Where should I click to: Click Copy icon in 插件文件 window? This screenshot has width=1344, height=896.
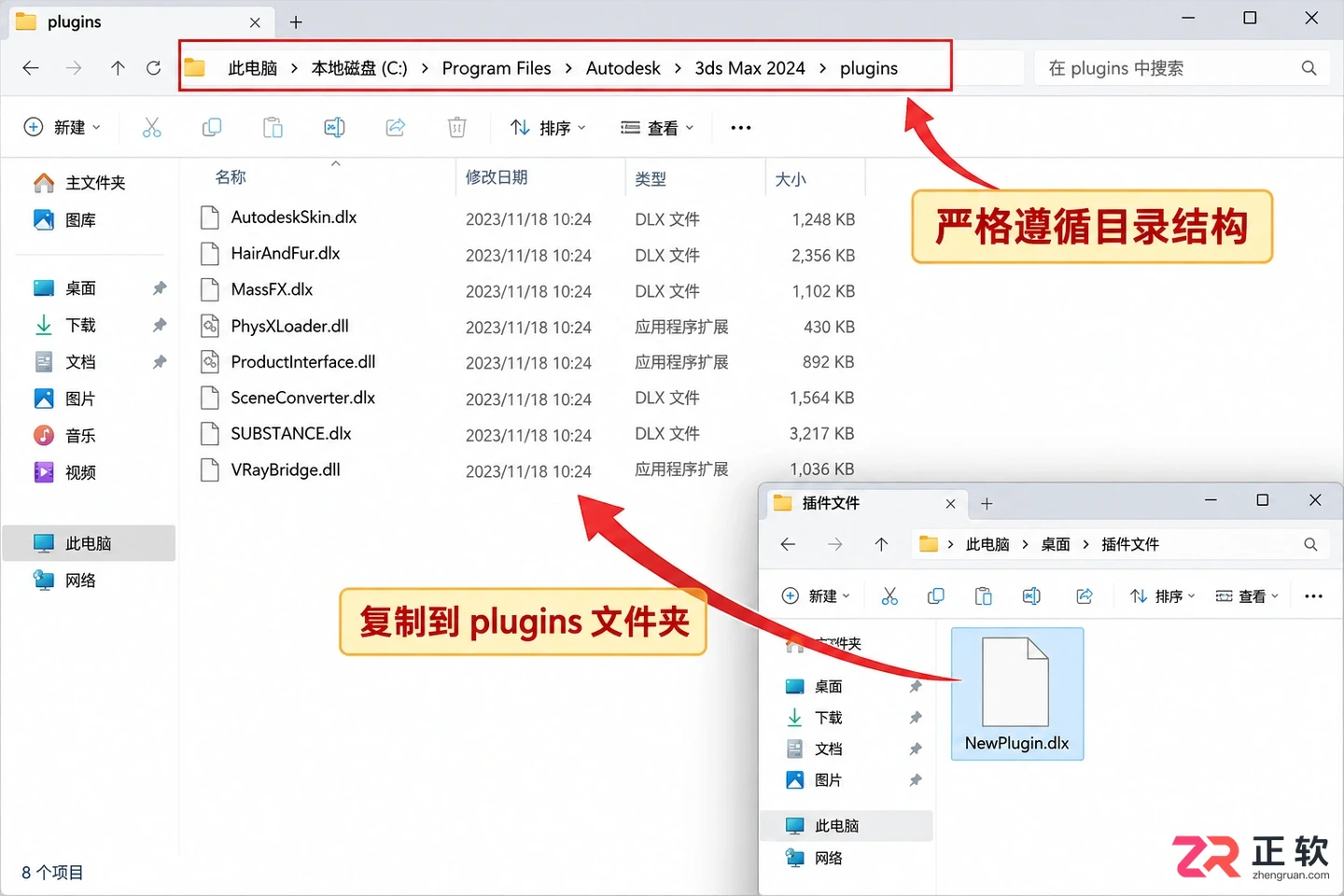point(935,596)
